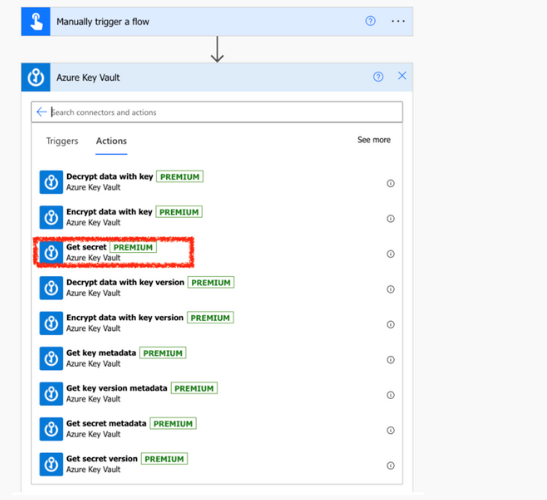Click the Manually trigger a flow hand icon
The height and width of the screenshot is (500, 547).
(36, 22)
